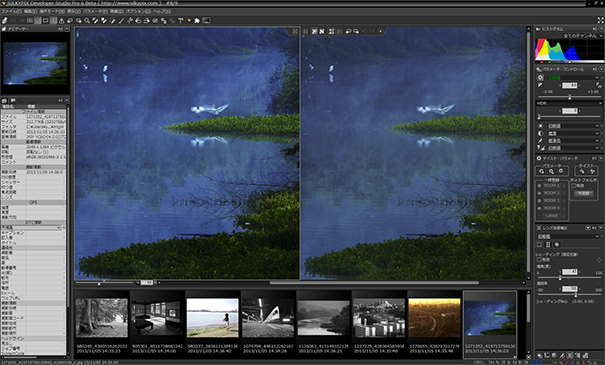Click the contrast half-circle icon
The height and width of the screenshot is (365, 605).
(541, 133)
